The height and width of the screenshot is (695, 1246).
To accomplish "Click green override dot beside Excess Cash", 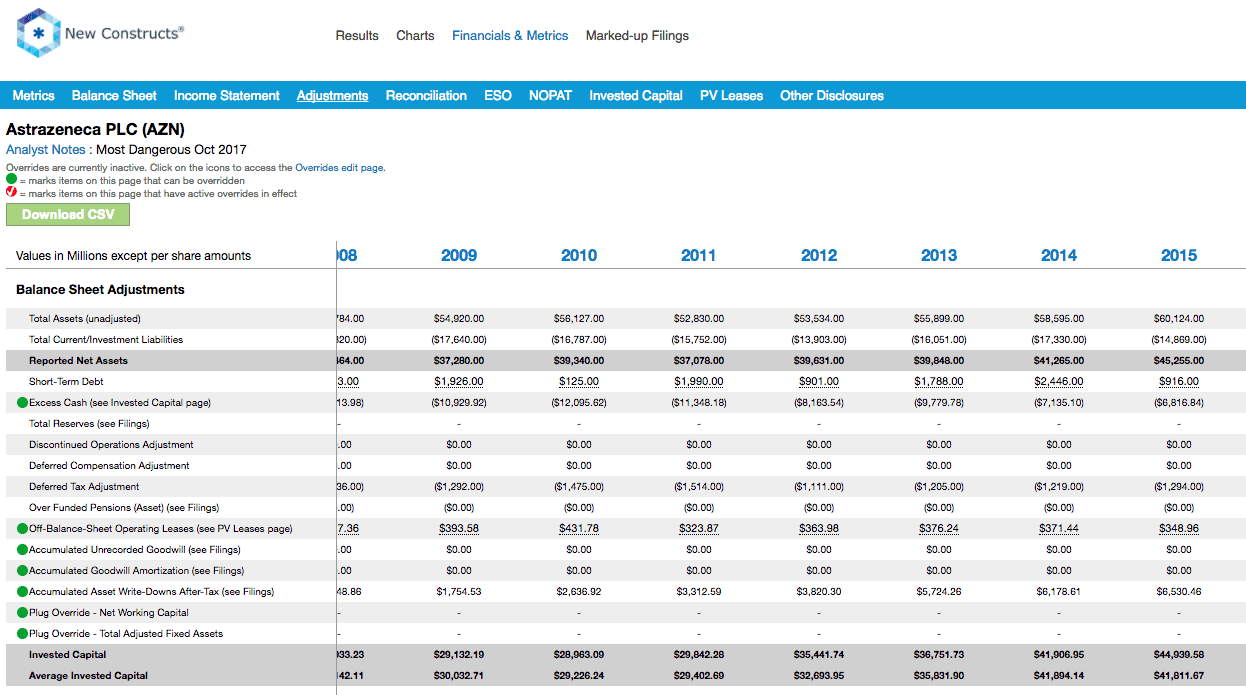I will (x=22, y=403).
